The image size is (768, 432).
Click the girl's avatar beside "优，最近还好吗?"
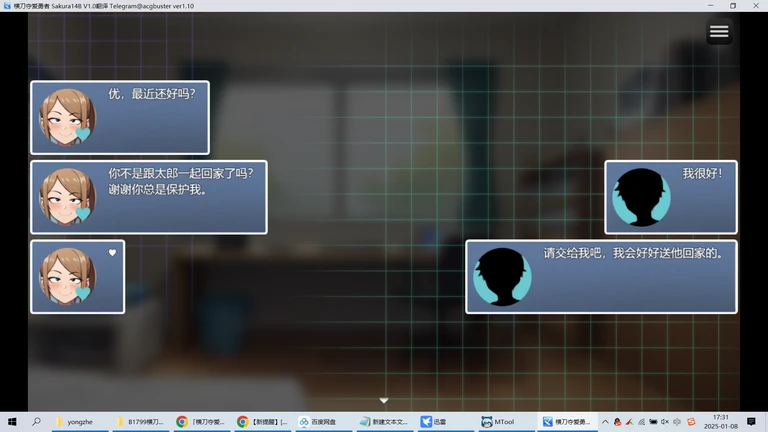tap(67, 118)
